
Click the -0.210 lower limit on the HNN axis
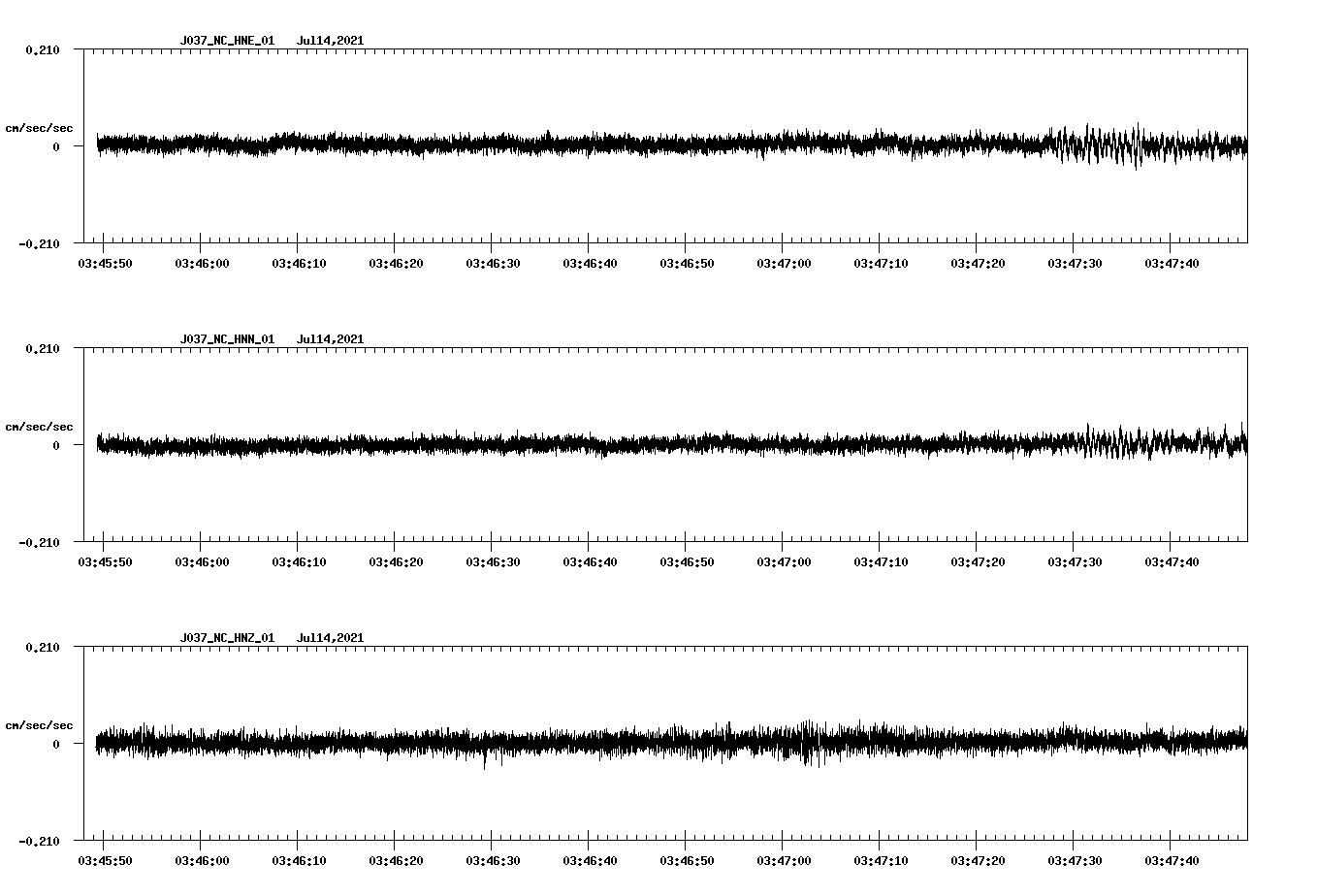39,542
